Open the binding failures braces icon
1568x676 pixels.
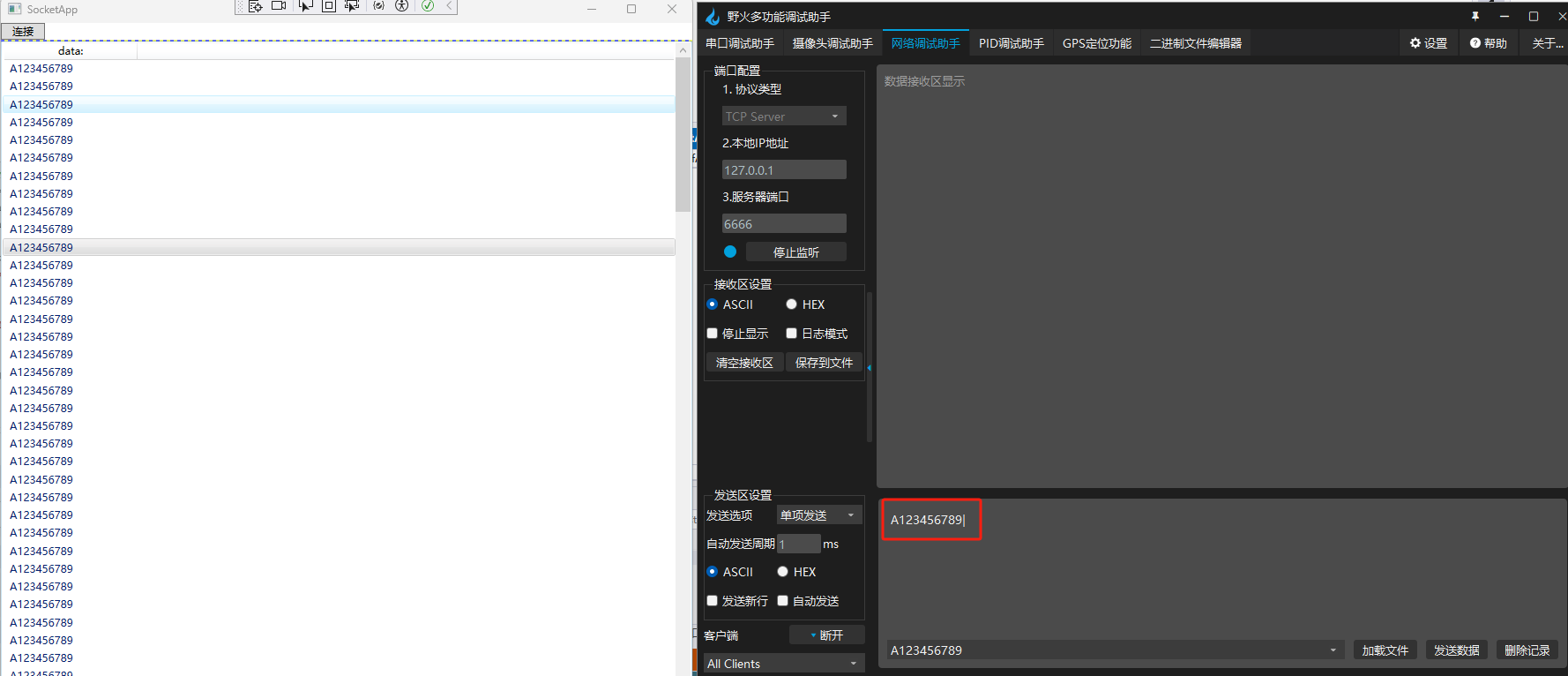tap(378, 6)
